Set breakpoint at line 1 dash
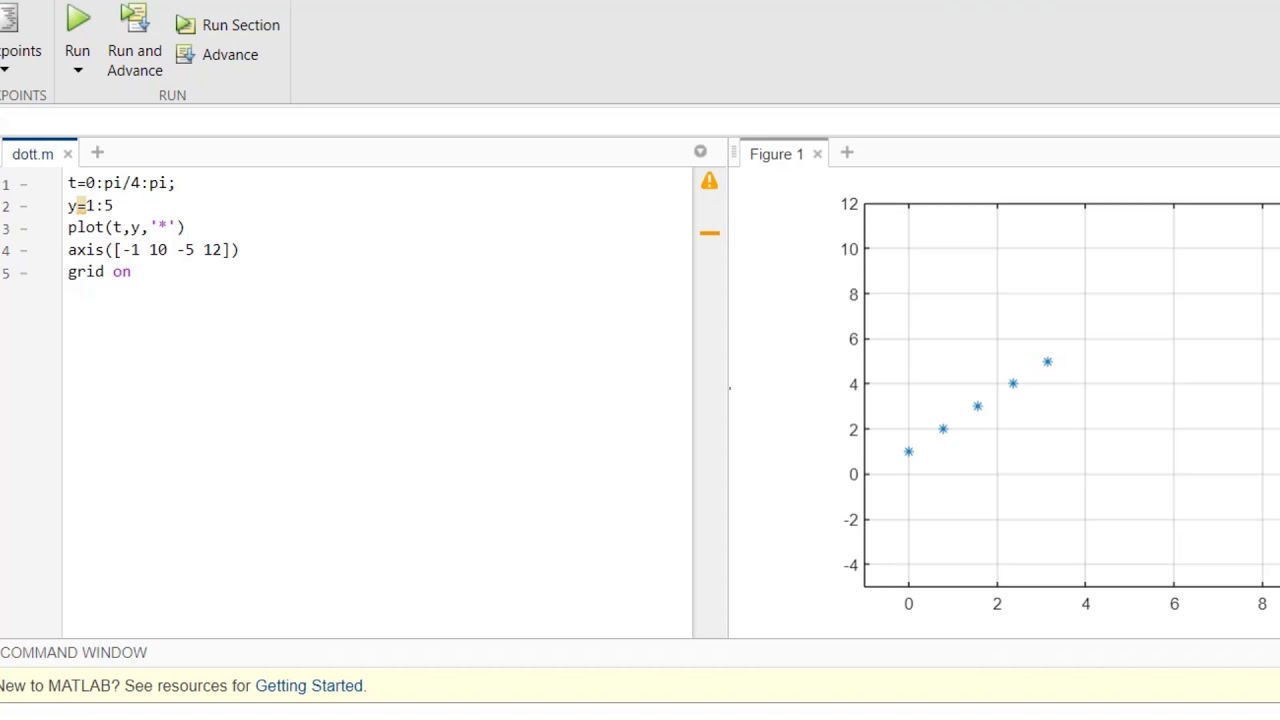Image resolution: width=1280 pixels, height=720 pixels. (x=23, y=184)
